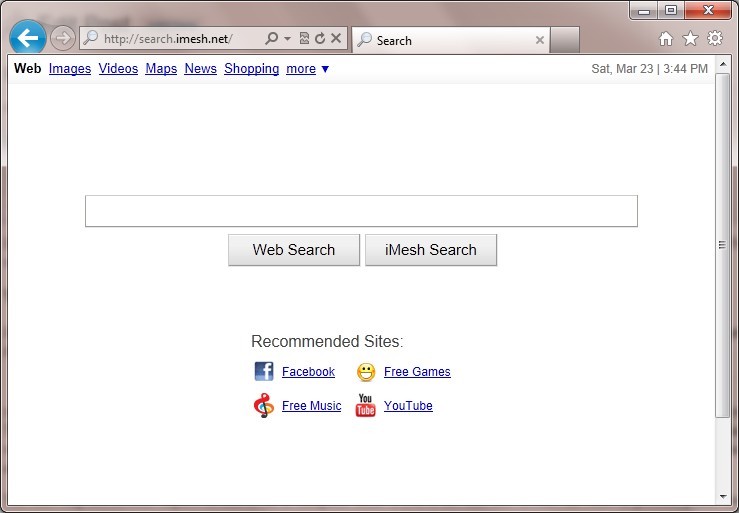Image resolution: width=739 pixels, height=513 pixels.
Task: Minimize the browser window
Action: click(x=643, y=10)
